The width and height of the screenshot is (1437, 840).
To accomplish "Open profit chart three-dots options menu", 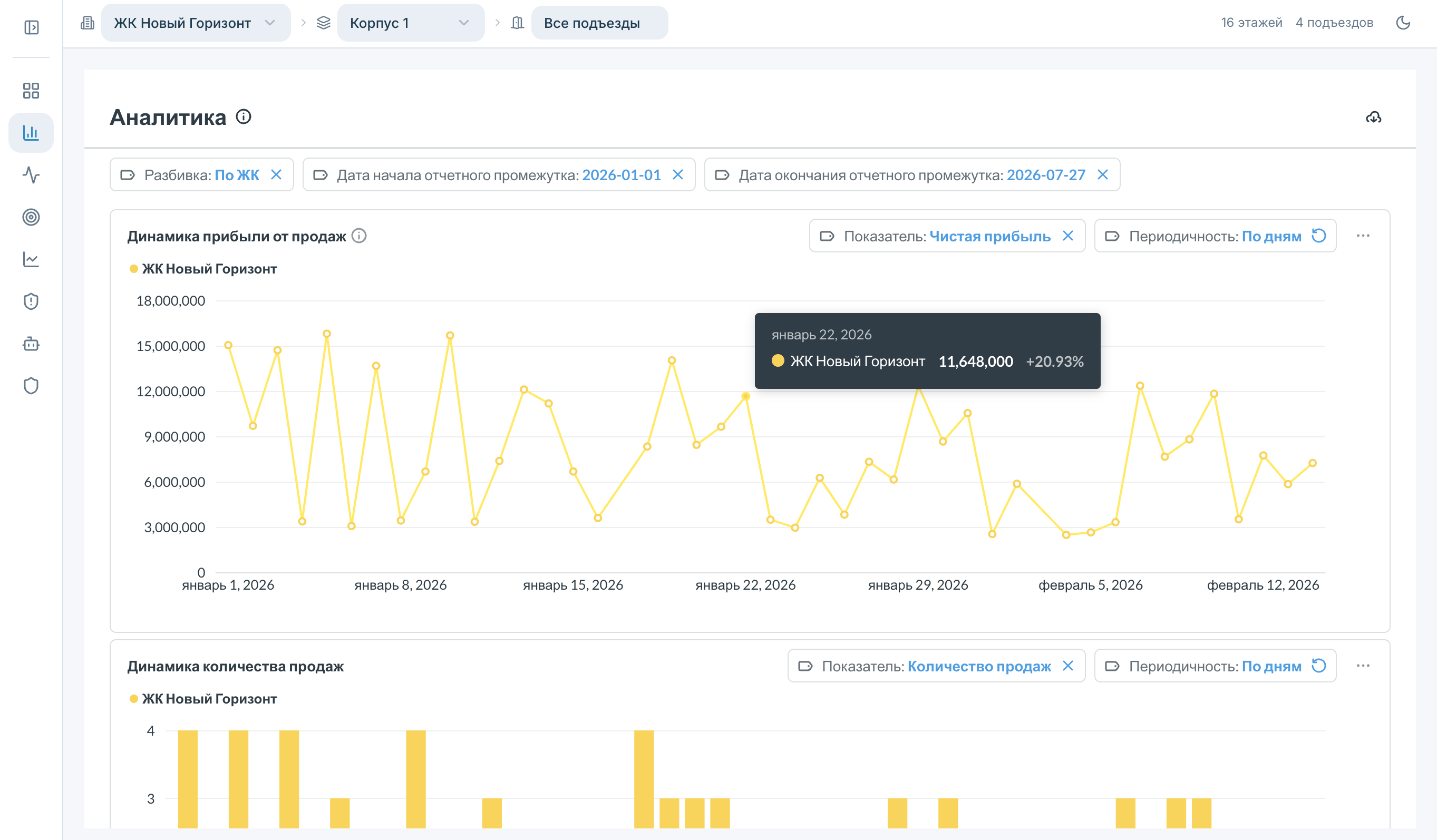I will (1363, 236).
